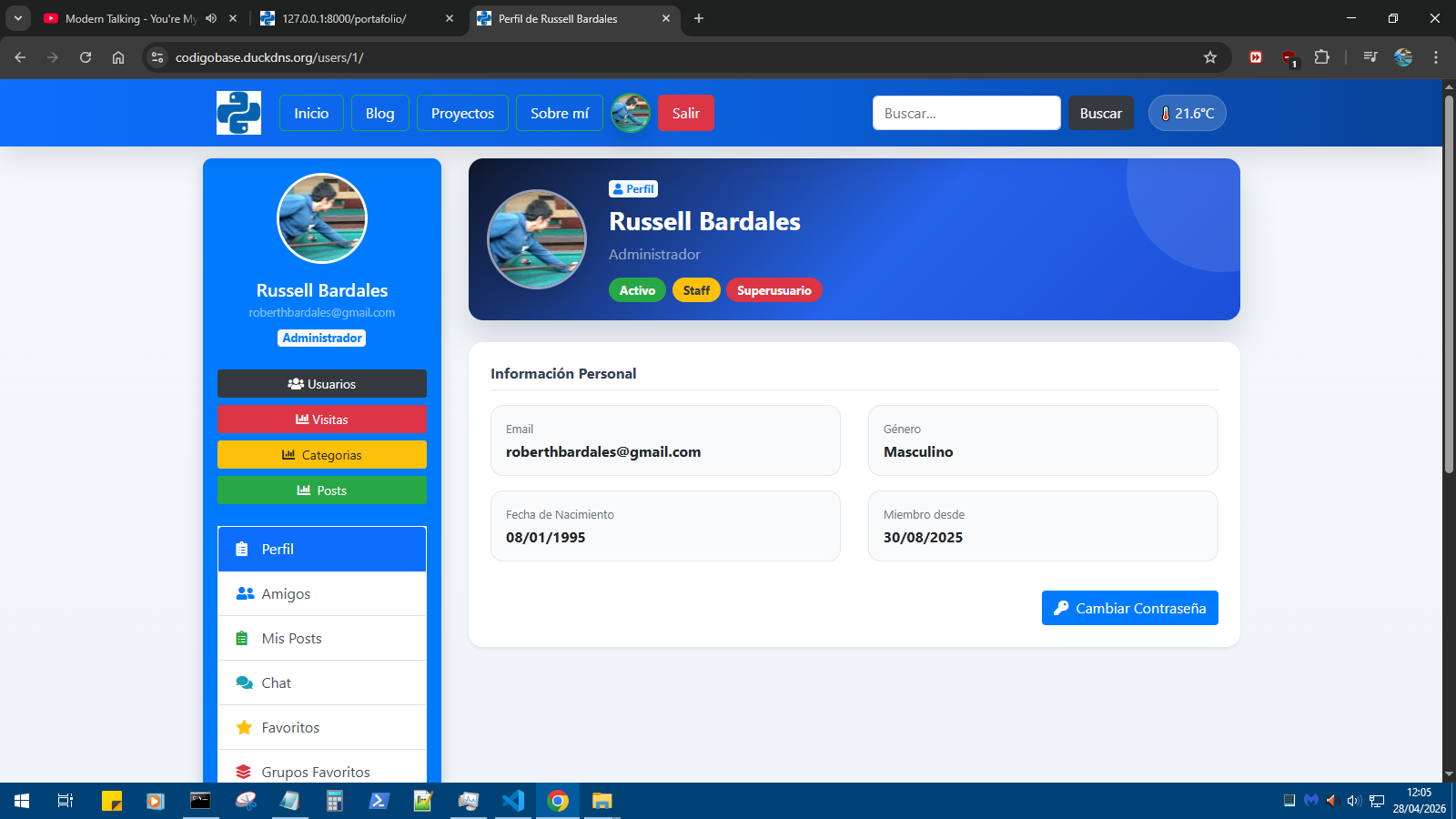Image resolution: width=1456 pixels, height=819 pixels.
Task: Open the Chrome extensions puzzle icon
Action: pyautogui.click(x=1322, y=57)
